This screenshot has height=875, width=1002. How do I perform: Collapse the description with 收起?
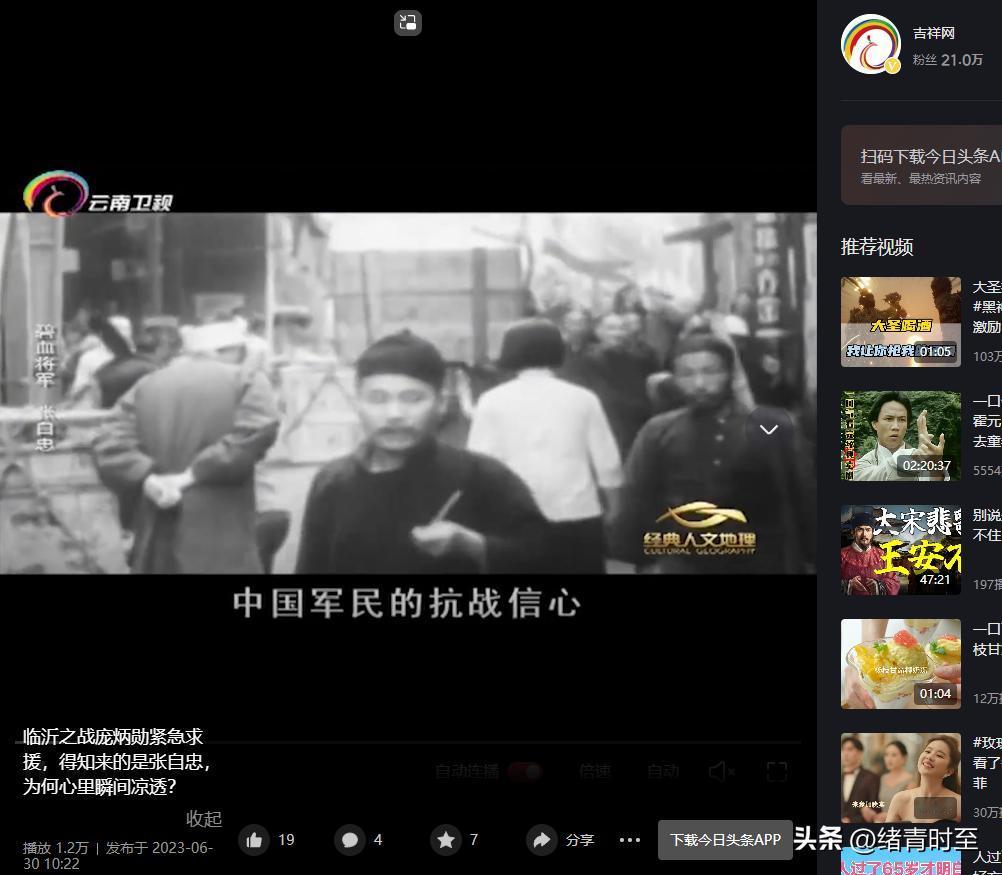click(204, 818)
